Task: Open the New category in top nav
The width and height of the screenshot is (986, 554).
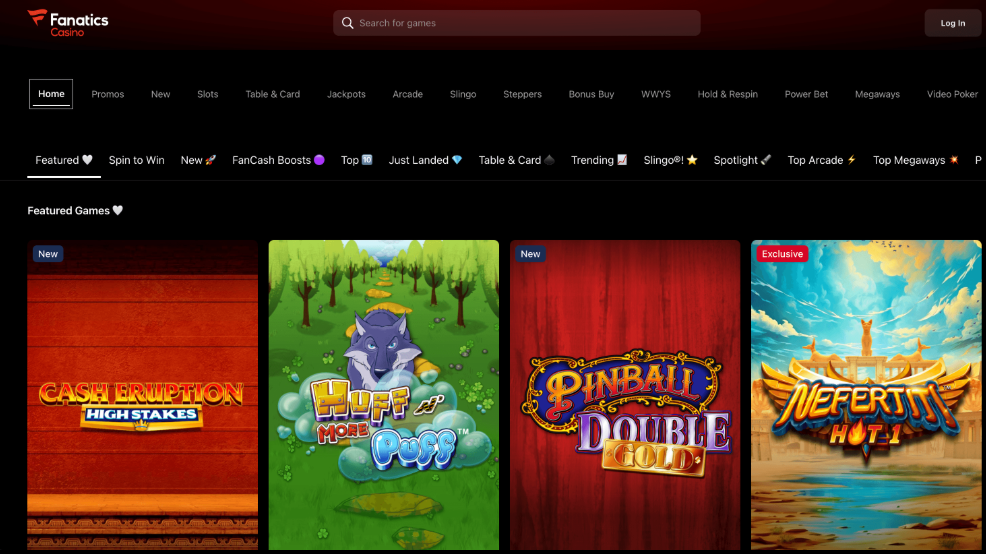Action: tap(160, 94)
